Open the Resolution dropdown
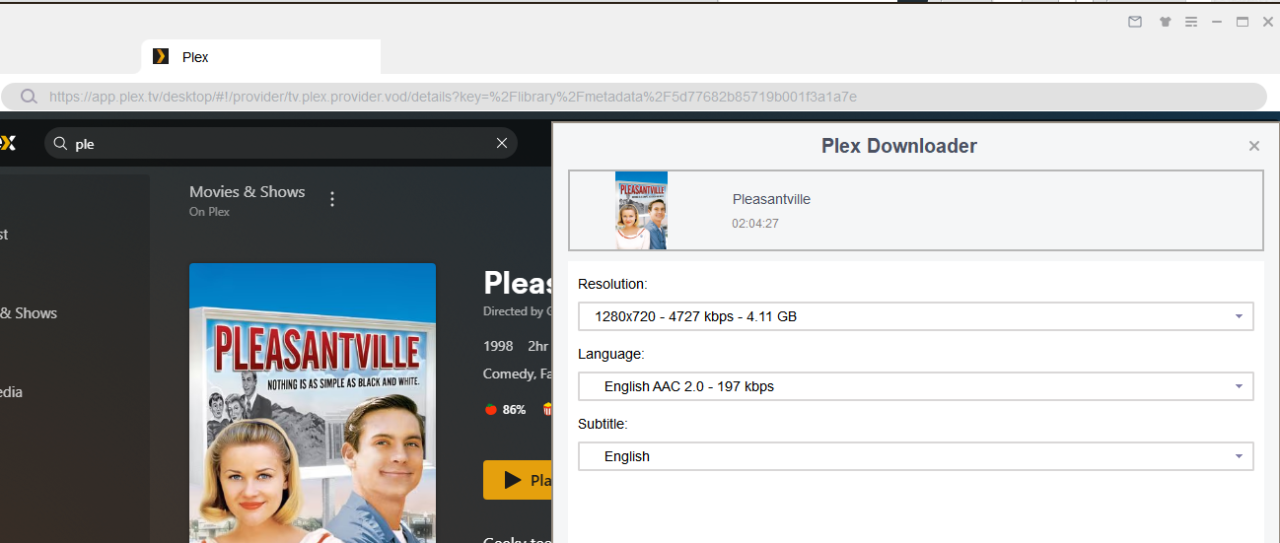Screen dimensions: 1280x543 click(x=915, y=316)
